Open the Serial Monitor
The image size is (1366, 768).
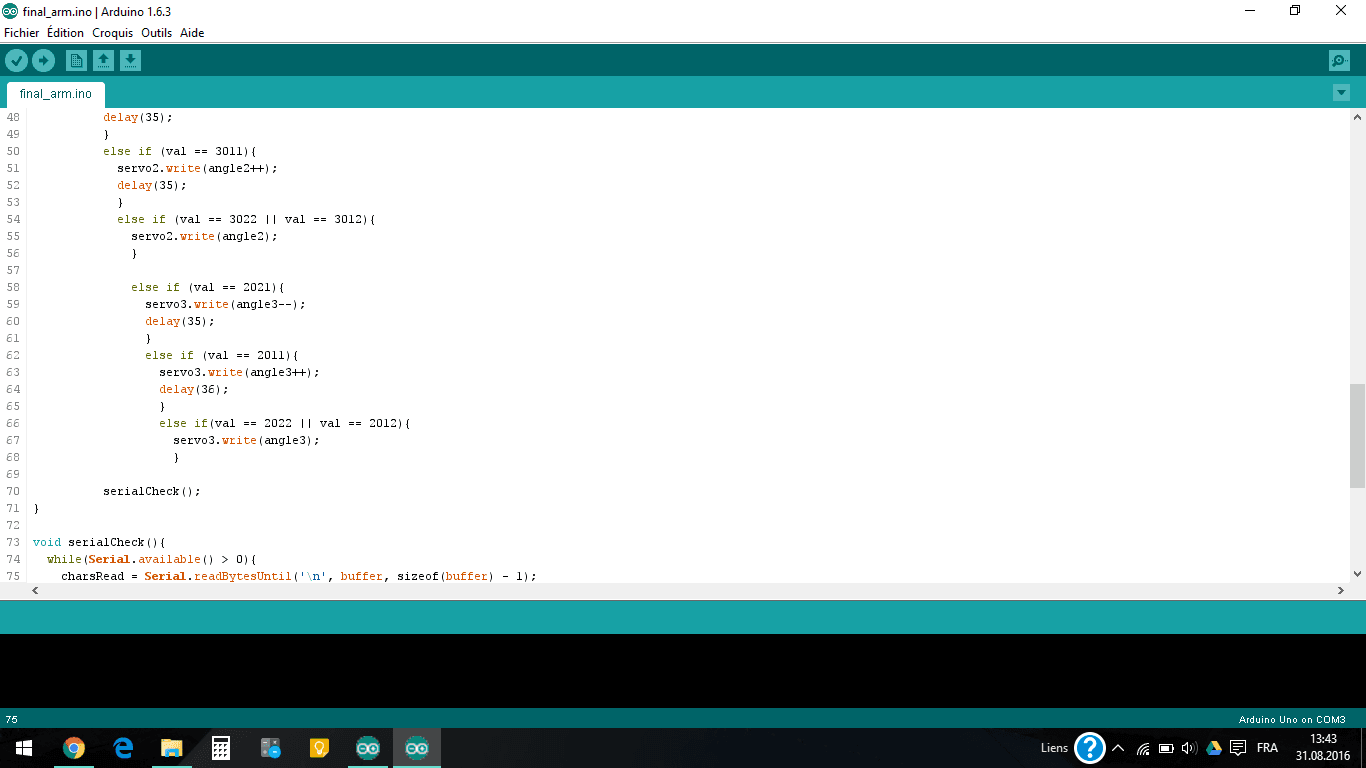tap(1339, 60)
